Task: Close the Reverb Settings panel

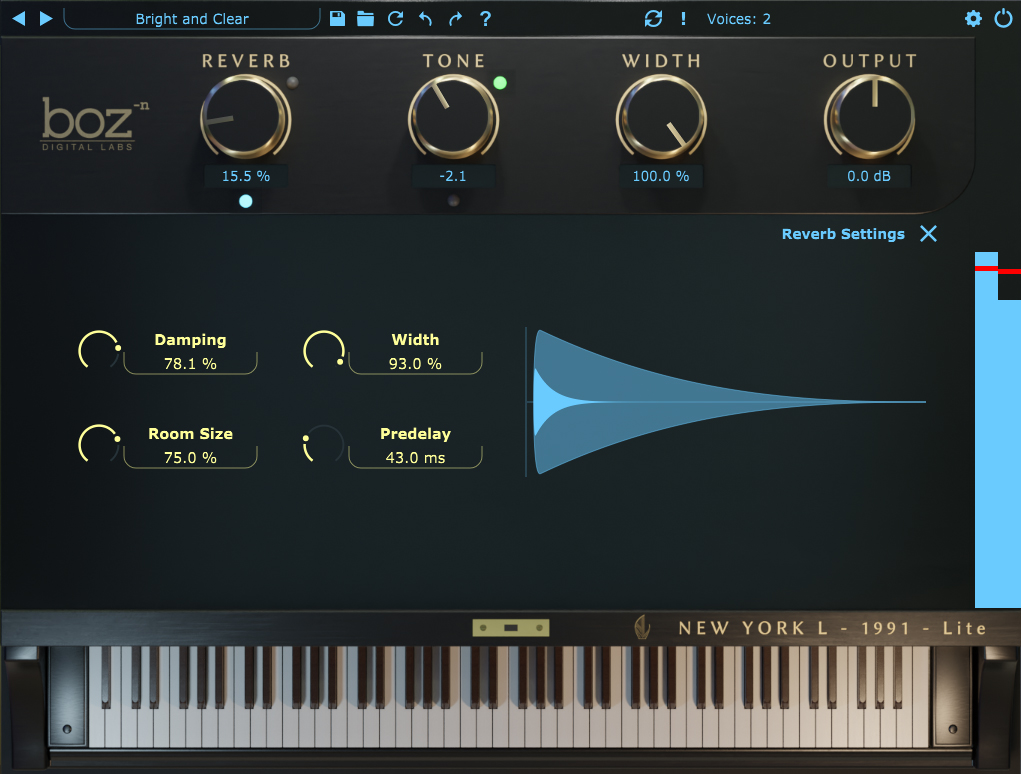Action: pyautogui.click(x=929, y=234)
